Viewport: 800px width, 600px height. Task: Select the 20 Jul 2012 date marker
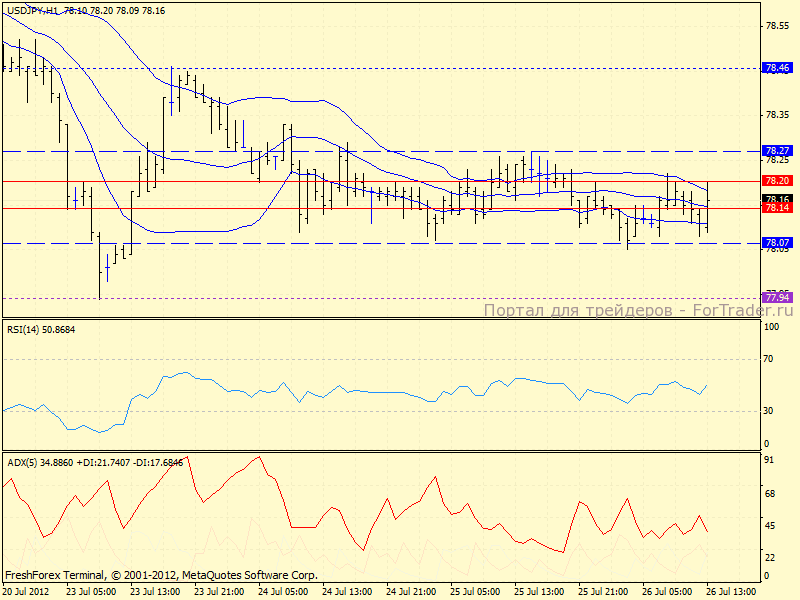point(25,591)
